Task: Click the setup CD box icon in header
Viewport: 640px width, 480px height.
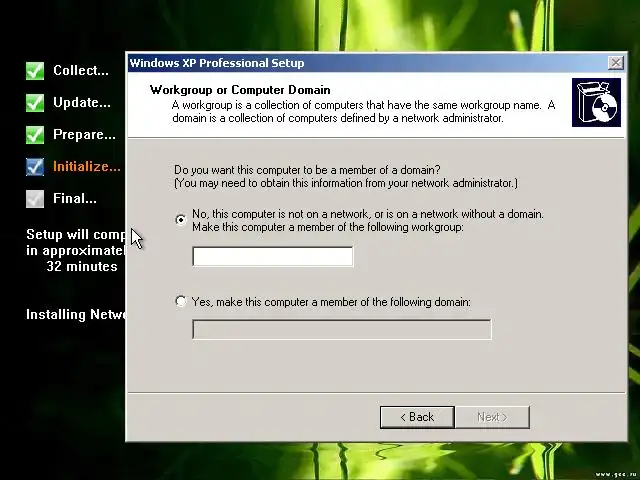Action: 596,102
